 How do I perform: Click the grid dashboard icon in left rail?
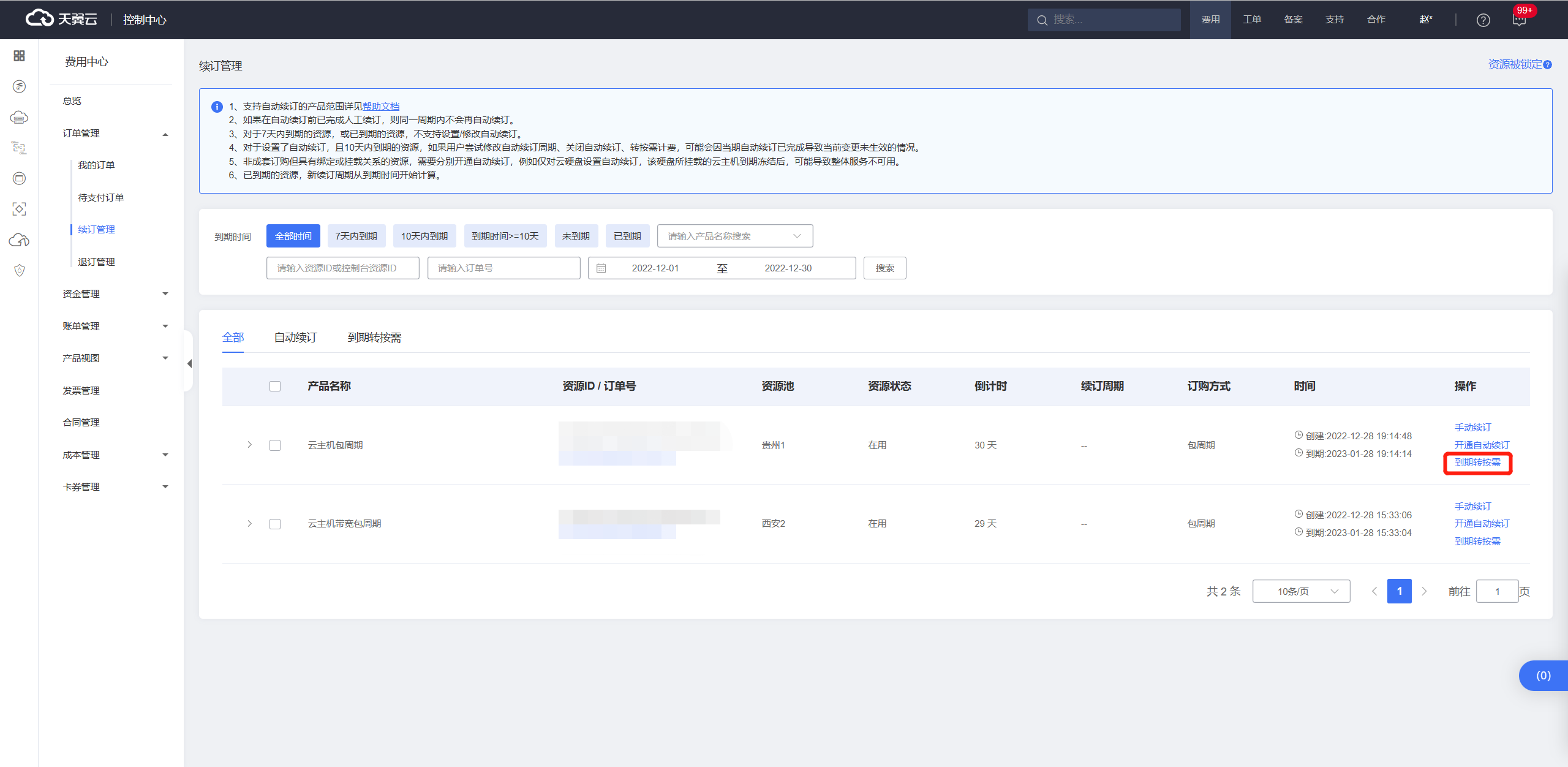19,56
